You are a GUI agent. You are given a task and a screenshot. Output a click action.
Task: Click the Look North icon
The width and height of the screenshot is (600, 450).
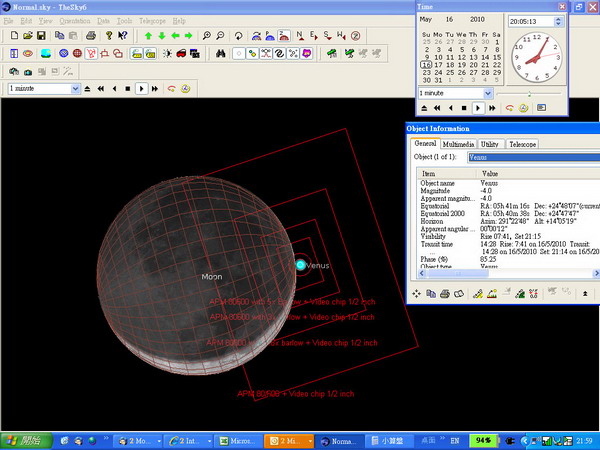pyautogui.click(x=299, y=36)
